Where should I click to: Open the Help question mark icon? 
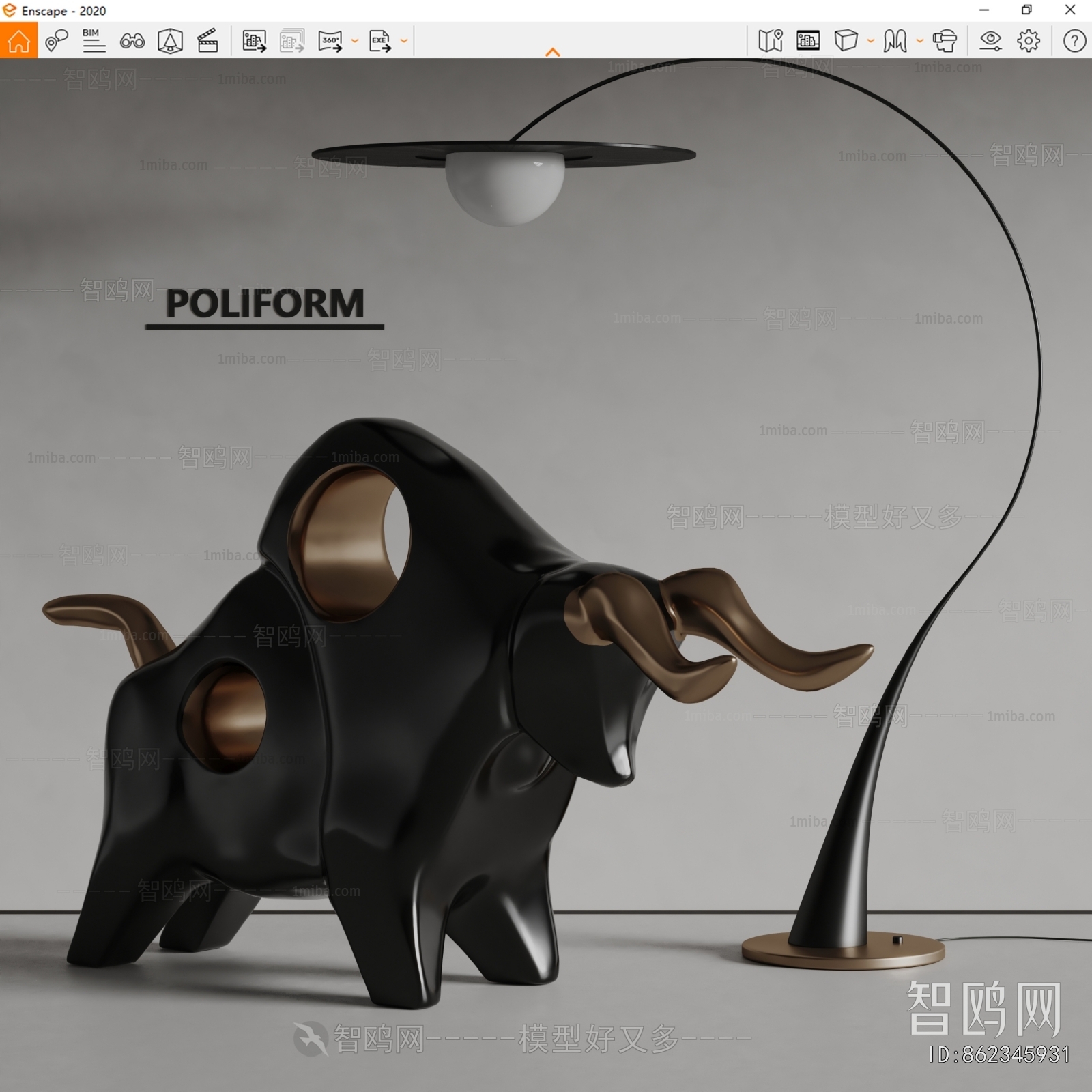coord(1074,41)
